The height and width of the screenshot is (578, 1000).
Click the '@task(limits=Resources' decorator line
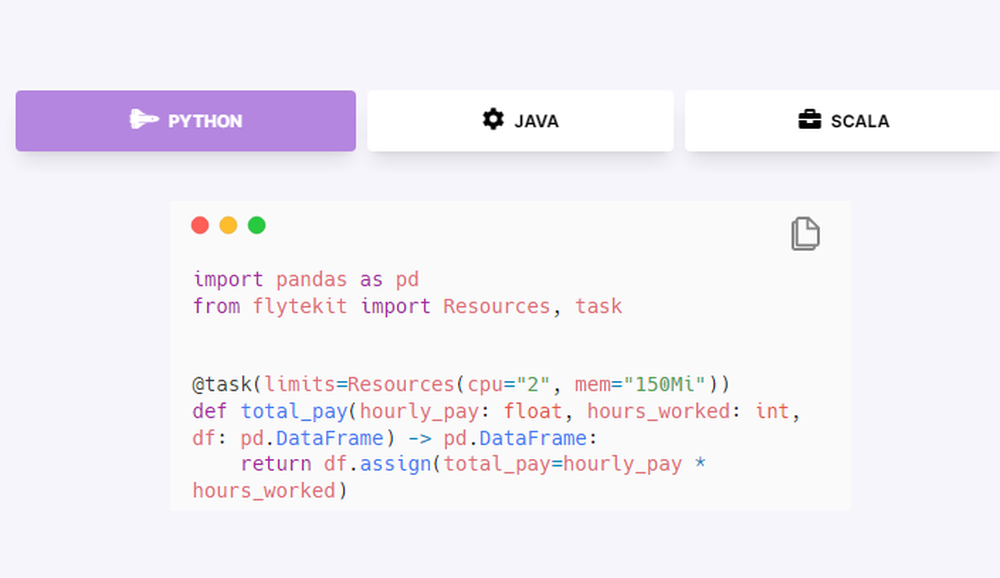point(461,384)
